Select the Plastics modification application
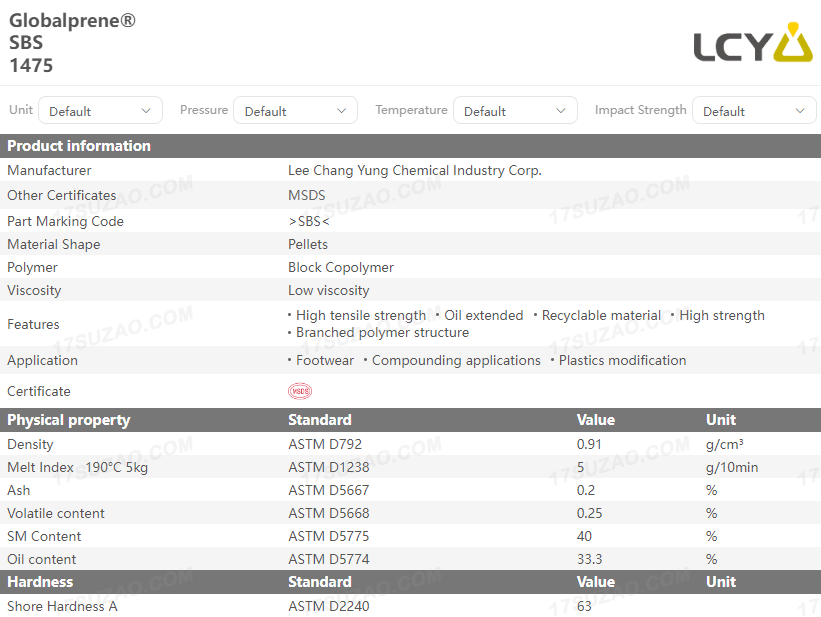821x617 pixels. point(622,360)
